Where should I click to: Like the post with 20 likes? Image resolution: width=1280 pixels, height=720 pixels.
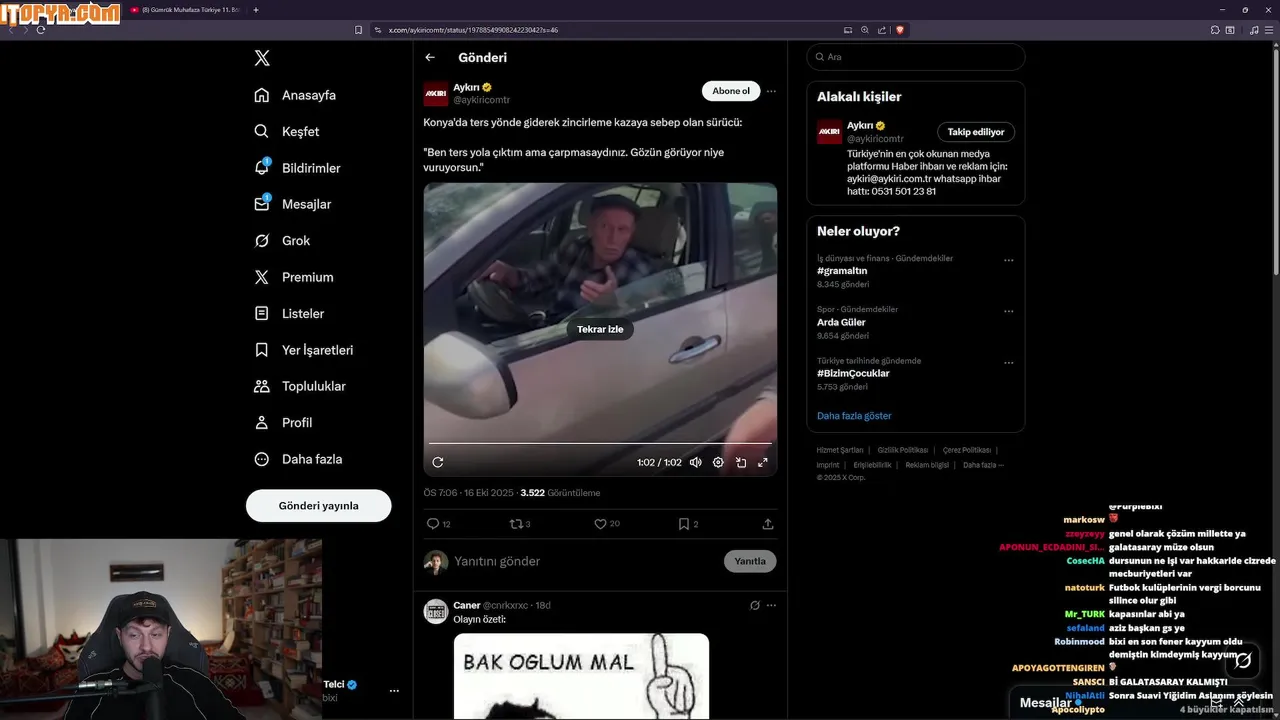pos(607,524)
